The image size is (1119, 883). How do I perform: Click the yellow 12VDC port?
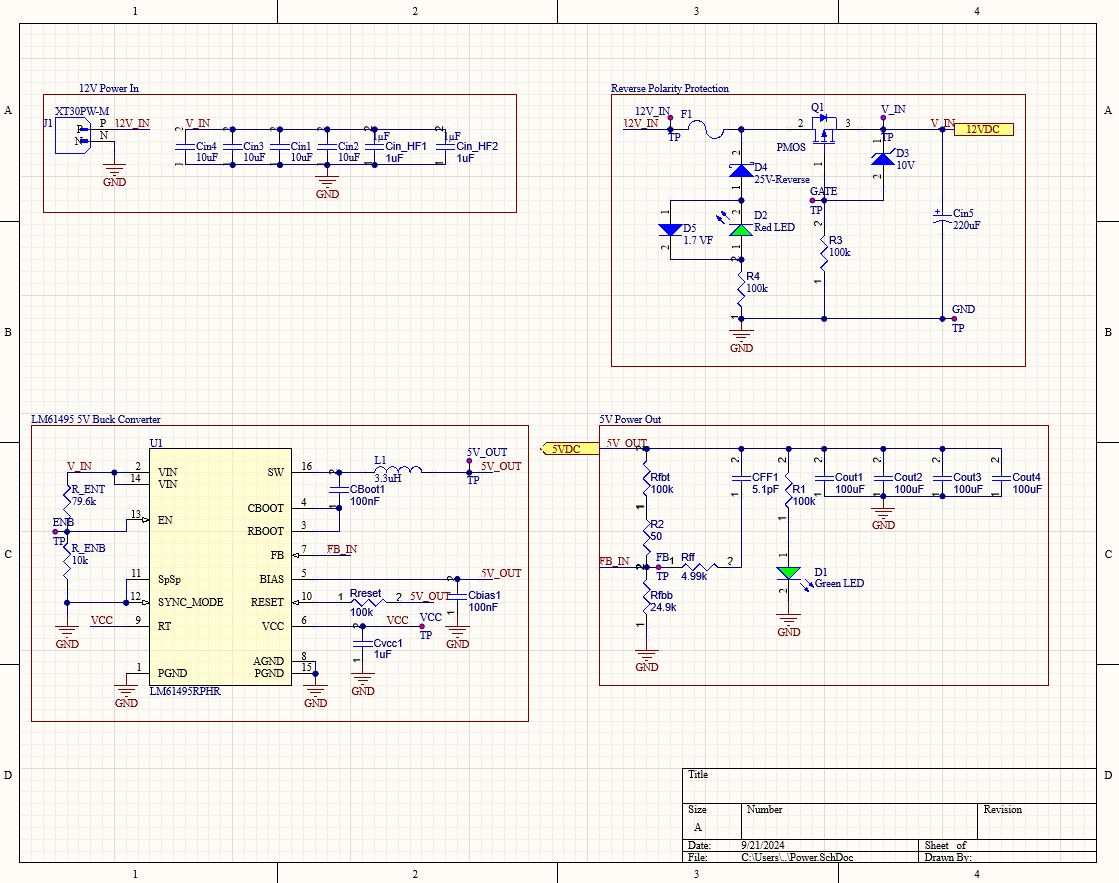tap(984, 129)
